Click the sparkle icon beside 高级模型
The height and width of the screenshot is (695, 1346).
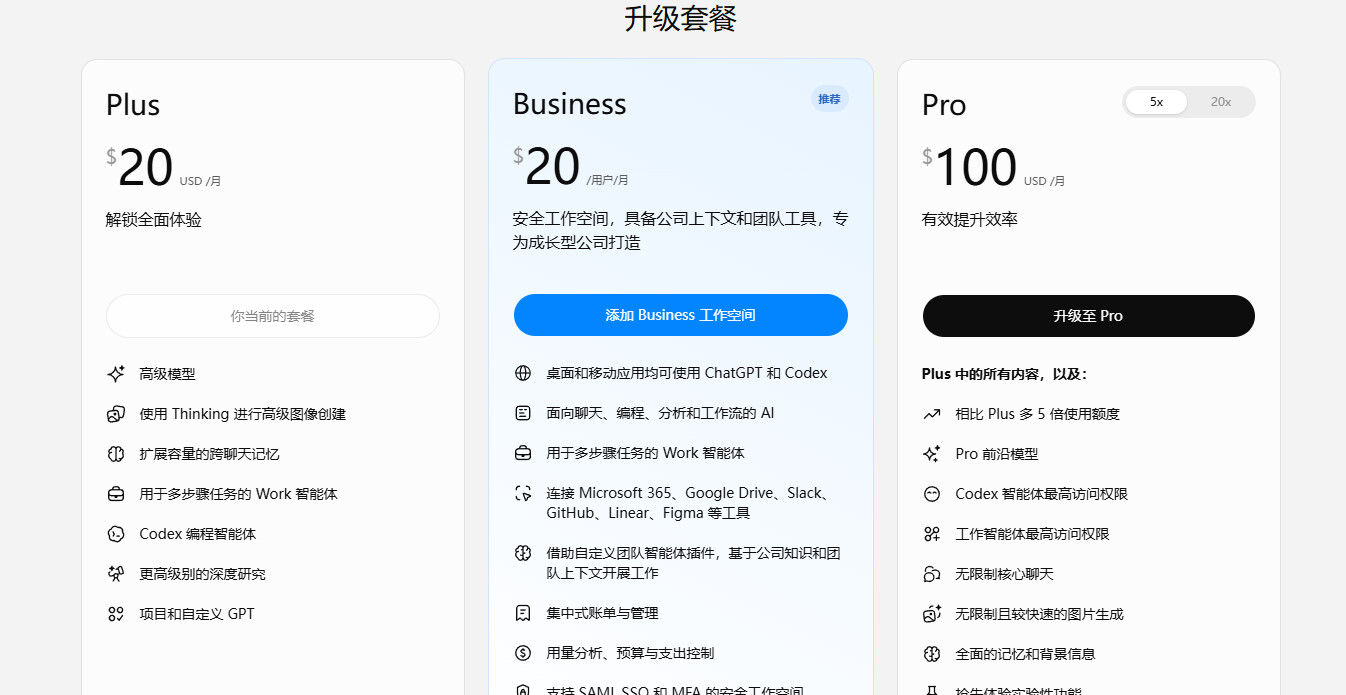tap(116, 374)
